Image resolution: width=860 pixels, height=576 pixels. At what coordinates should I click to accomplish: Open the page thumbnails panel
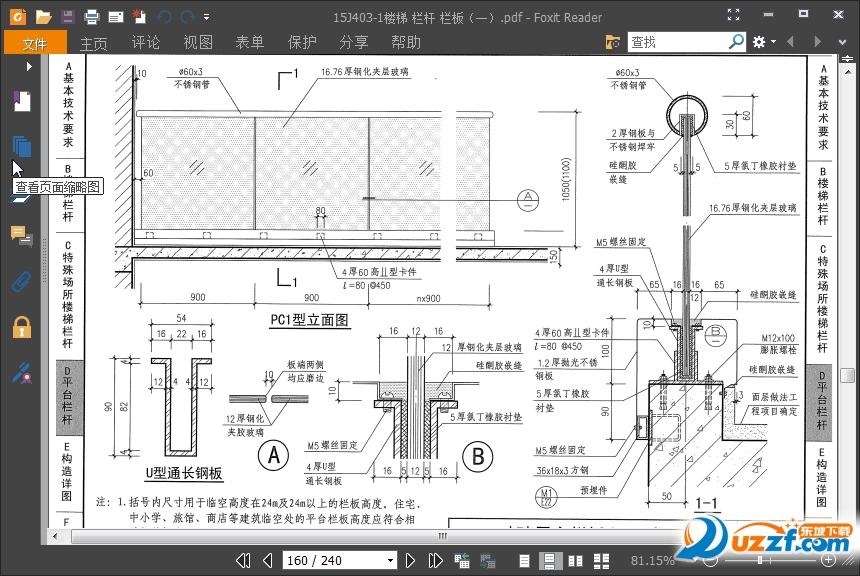(x=22, y=148)
